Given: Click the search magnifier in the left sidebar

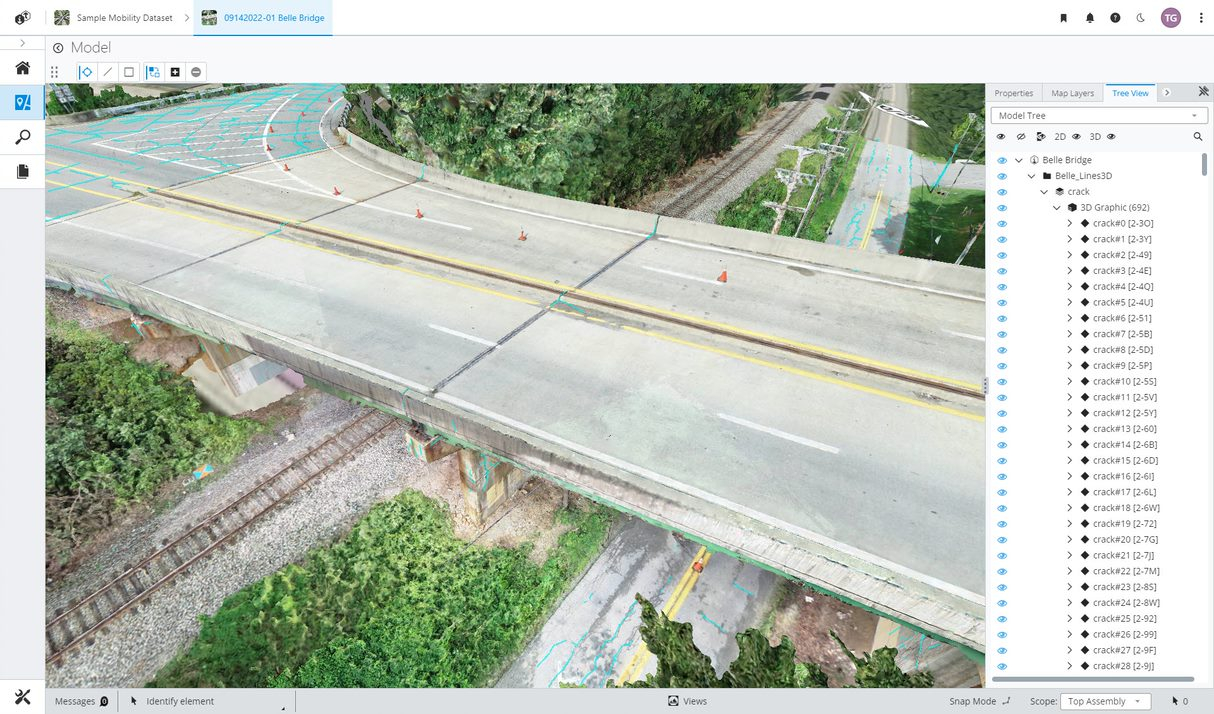Looking at the screenshot, I should pos(22,137).
